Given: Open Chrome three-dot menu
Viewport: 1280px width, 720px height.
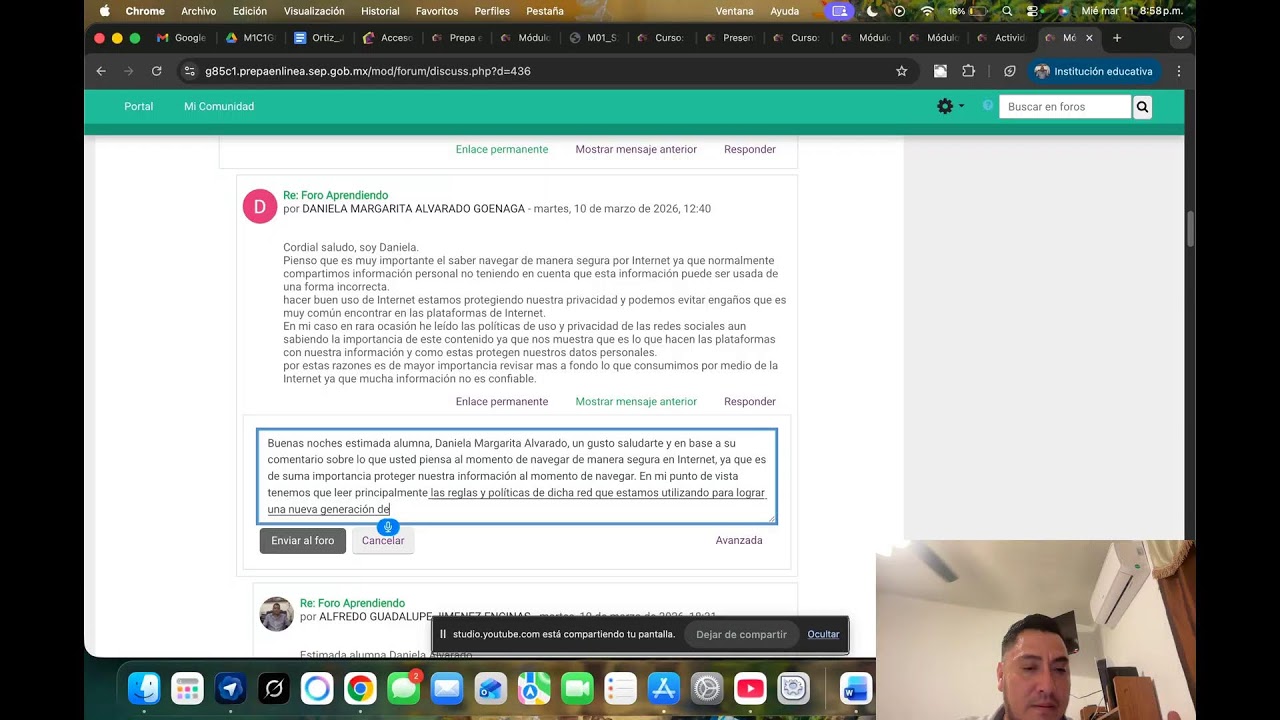Looking at the screenshot, I should (x=1179, y=71).
